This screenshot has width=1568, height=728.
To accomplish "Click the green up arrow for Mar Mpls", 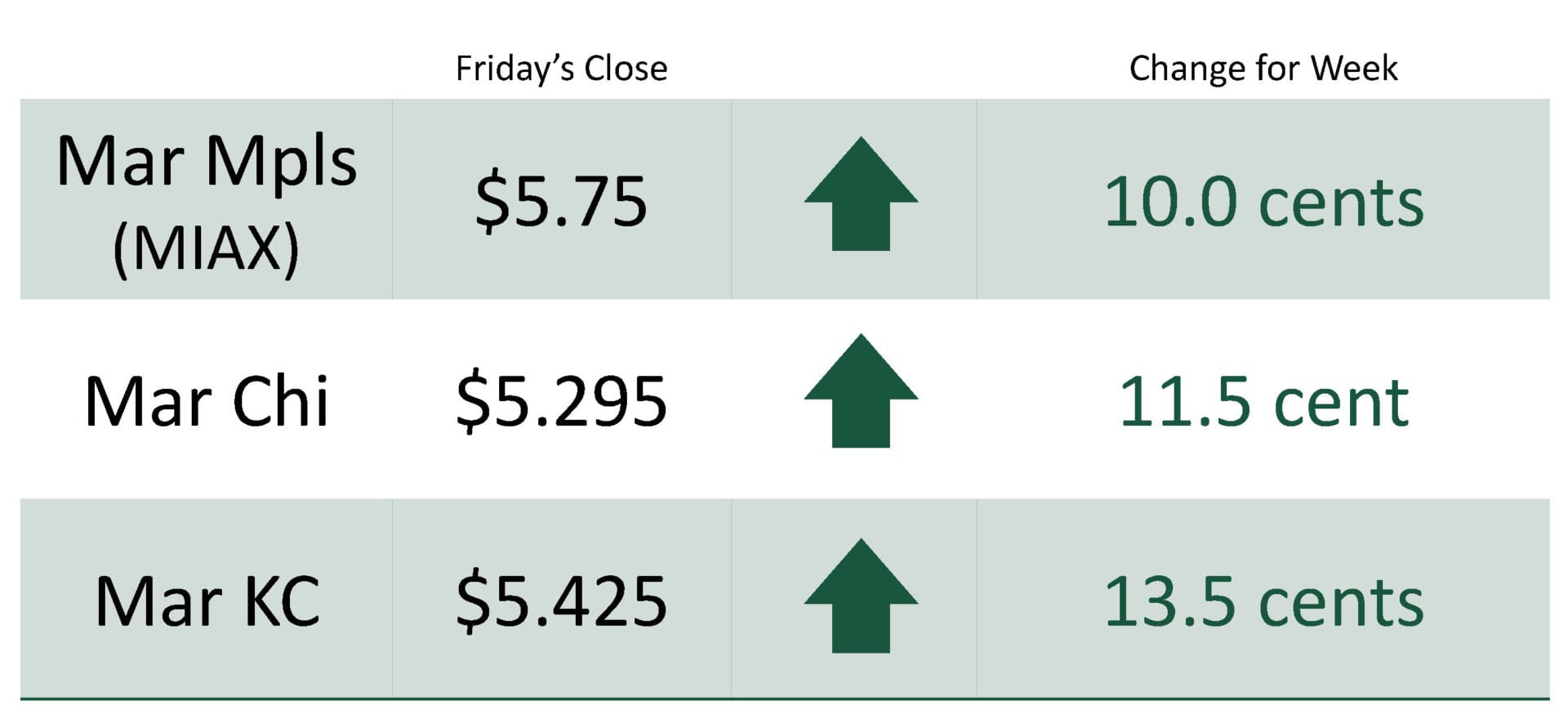I will coord(861,194).
